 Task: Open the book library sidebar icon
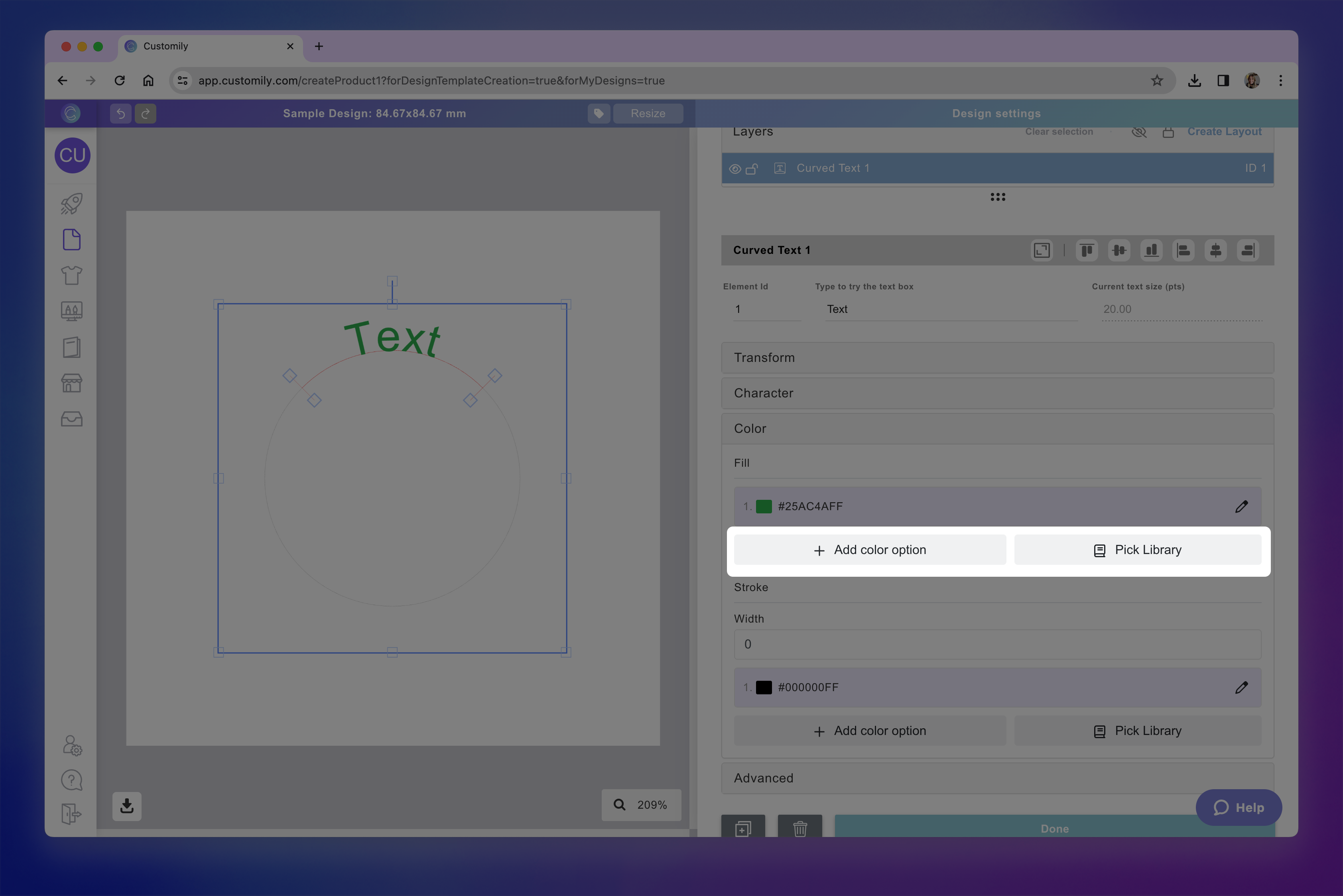(x=71, y=347)
